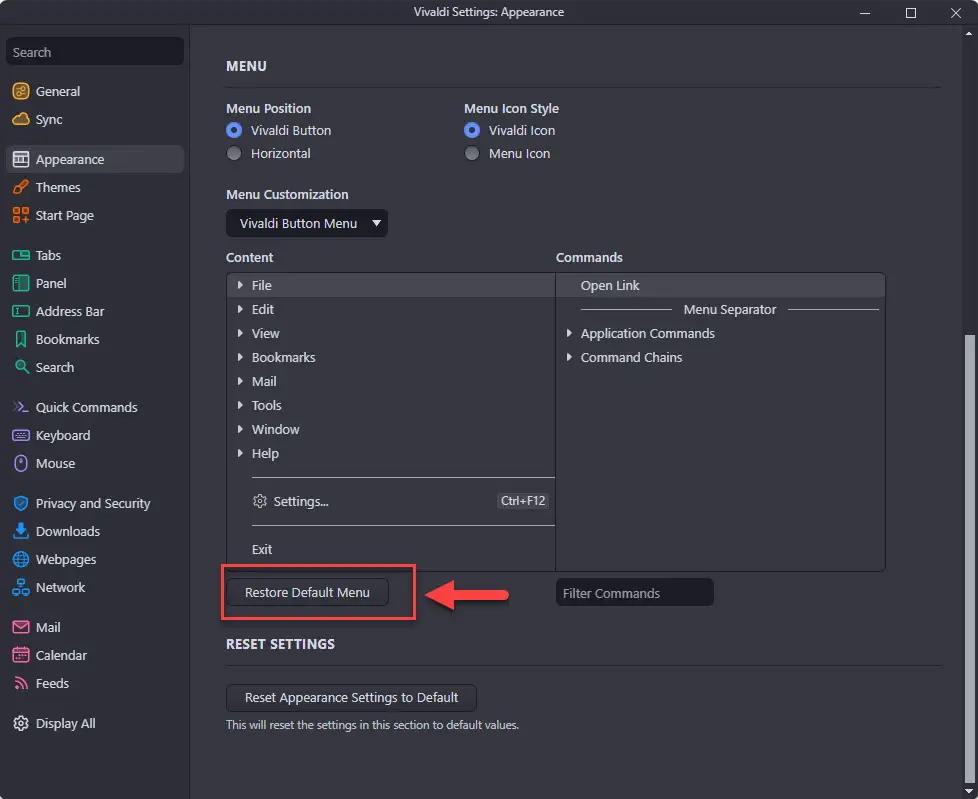Viewport: 978px width, 799px height.
Task: Choose Vivaldi Icon menu icon style
Action: click(472, 130)
